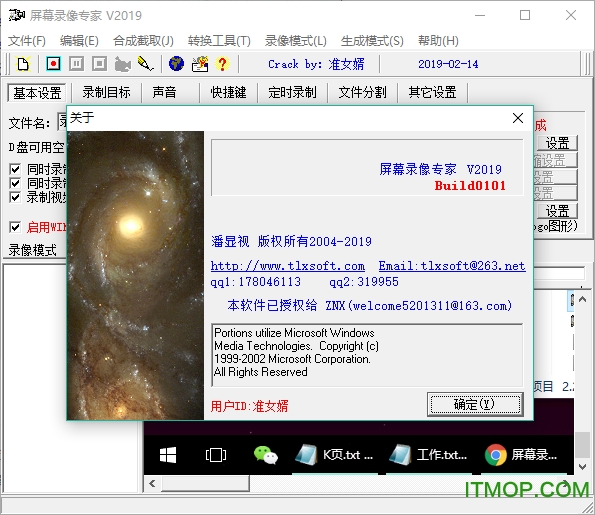Open the 转换工具(T) menu
595x515 pixels.
(x=219, y=41)
